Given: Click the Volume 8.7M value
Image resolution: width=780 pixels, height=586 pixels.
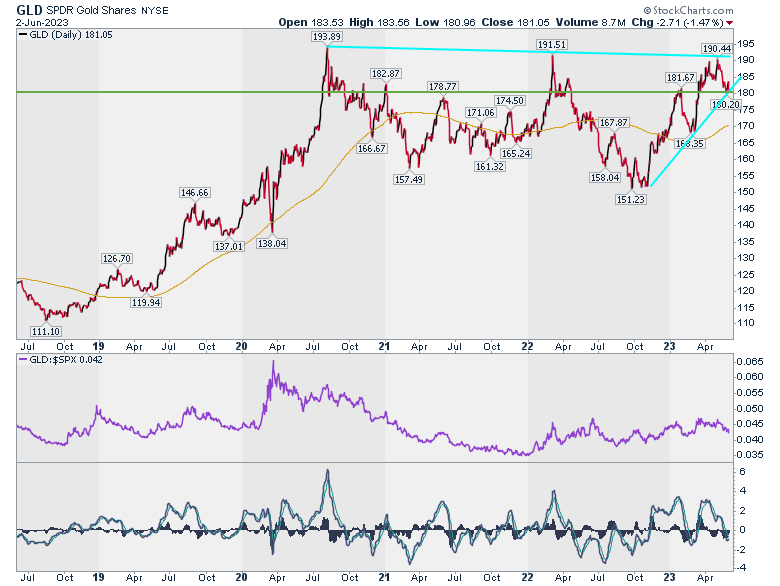Looking at the screenshot, I should click(590, 22).
